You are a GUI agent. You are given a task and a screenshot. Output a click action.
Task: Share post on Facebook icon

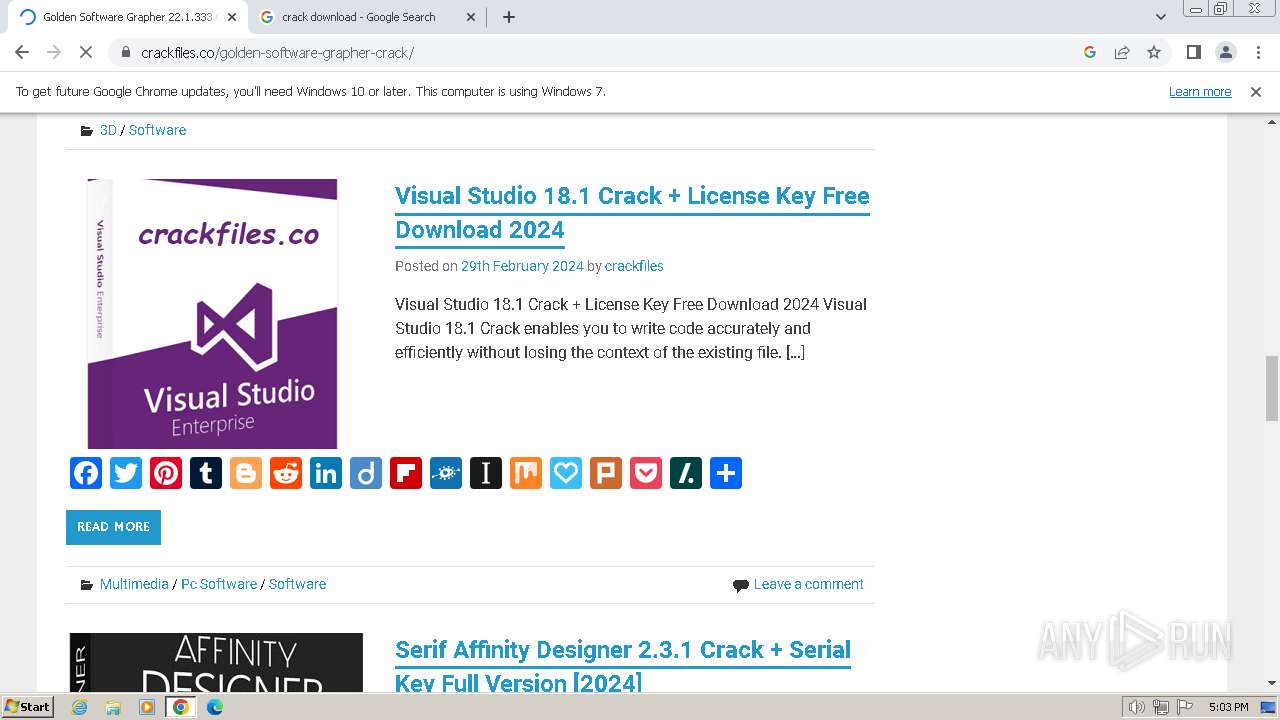point(86,473)
